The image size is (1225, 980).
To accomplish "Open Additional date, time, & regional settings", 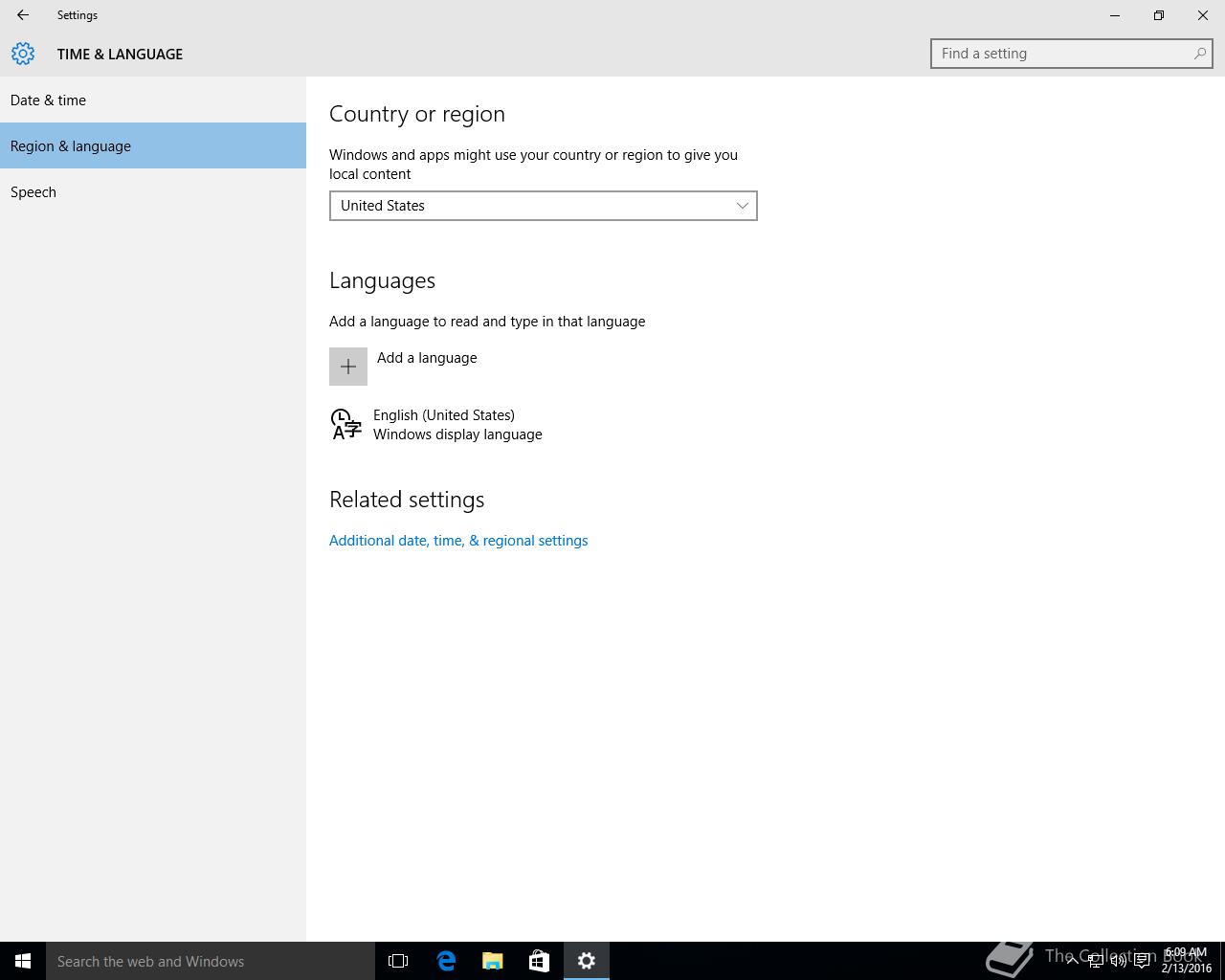I will coord(458,541).
